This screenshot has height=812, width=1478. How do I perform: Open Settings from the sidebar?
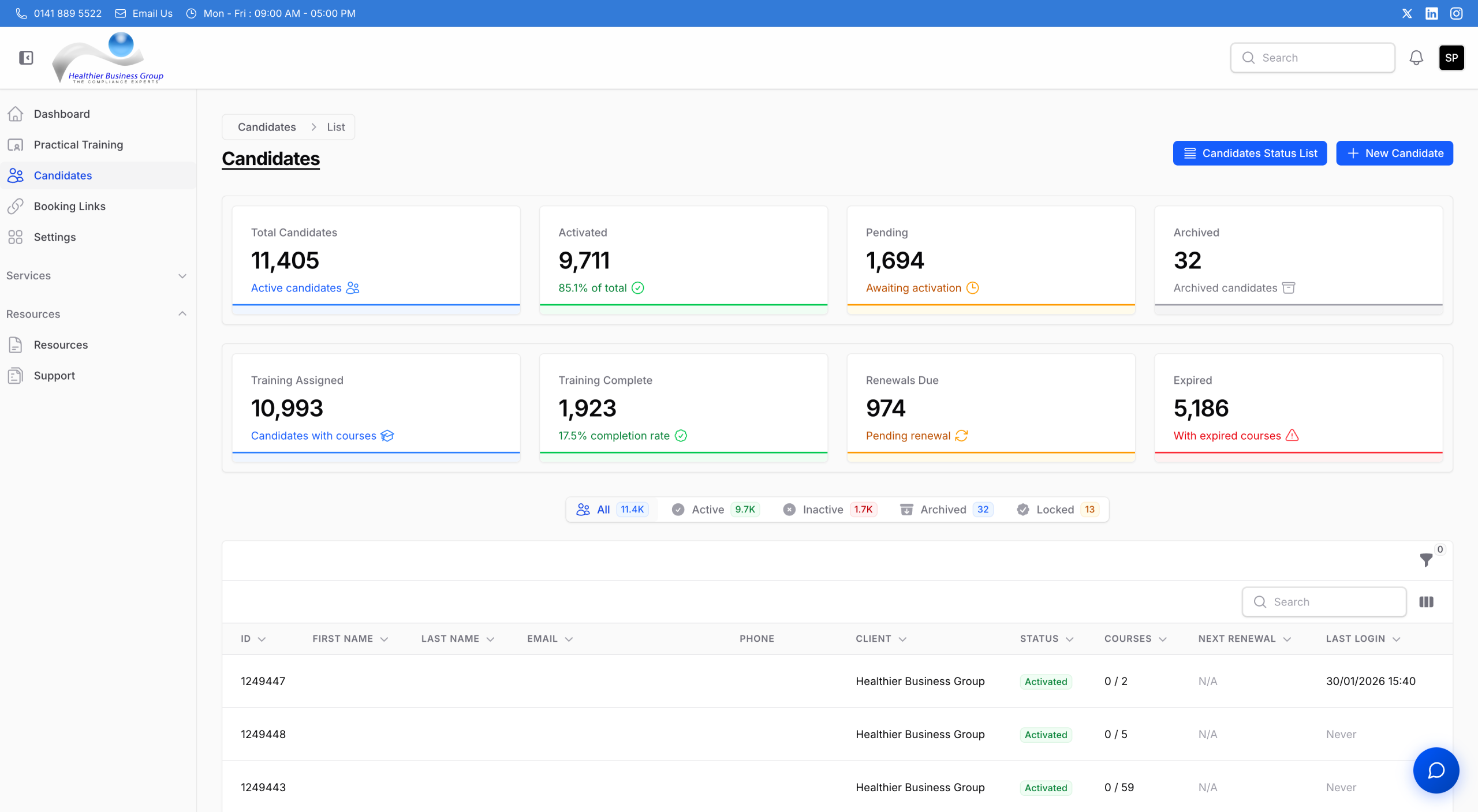pyautogui.click(x=55, y=237)
